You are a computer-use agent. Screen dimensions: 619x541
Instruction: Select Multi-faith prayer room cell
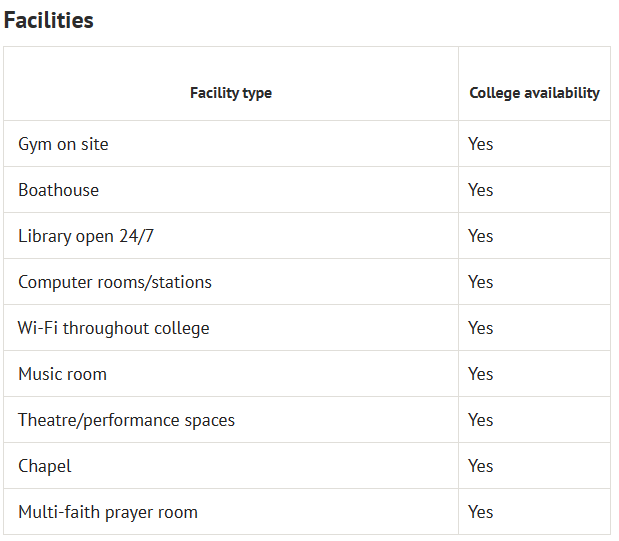(231, 512)
